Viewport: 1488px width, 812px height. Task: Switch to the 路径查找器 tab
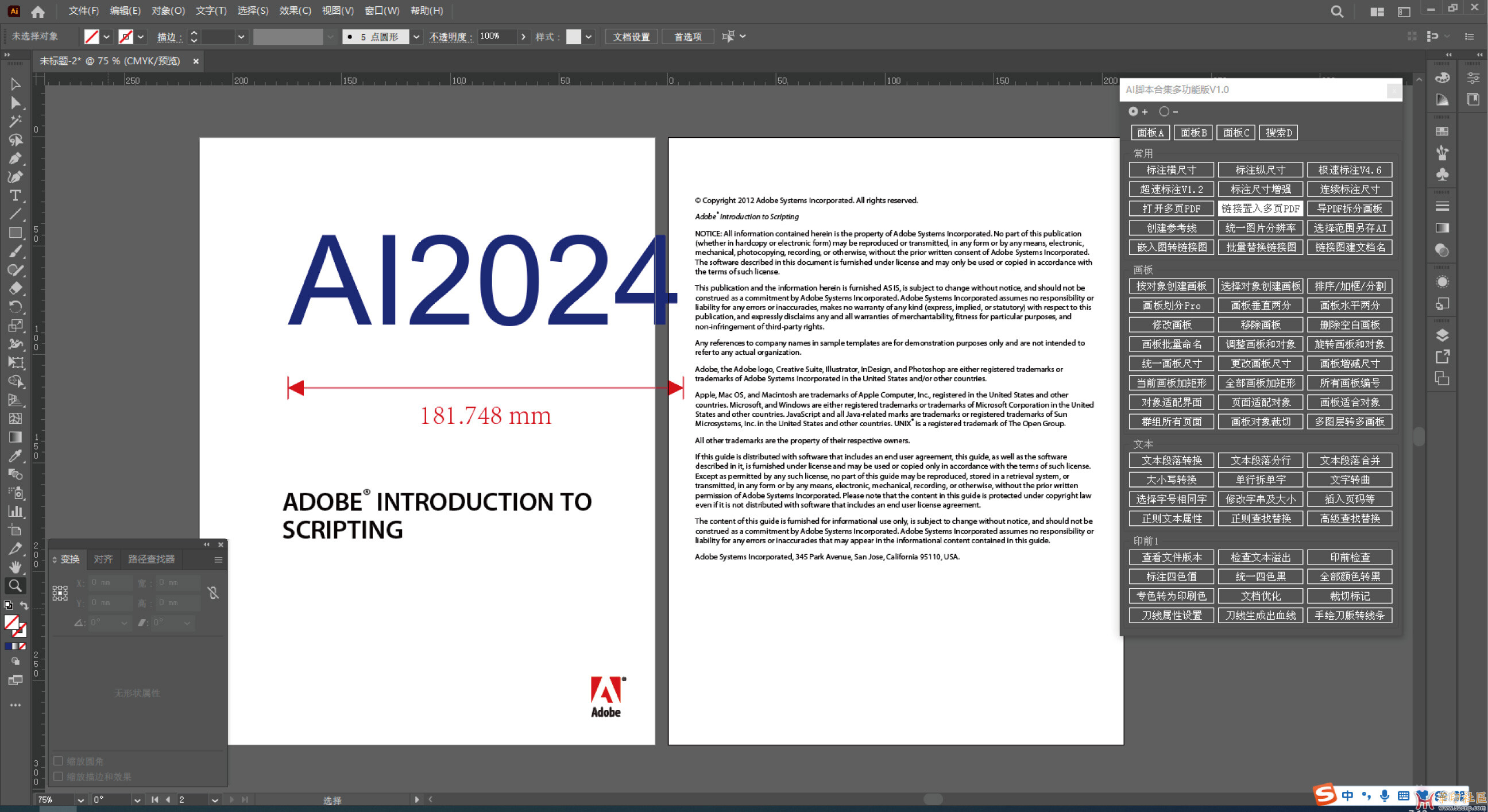[151, 559]
